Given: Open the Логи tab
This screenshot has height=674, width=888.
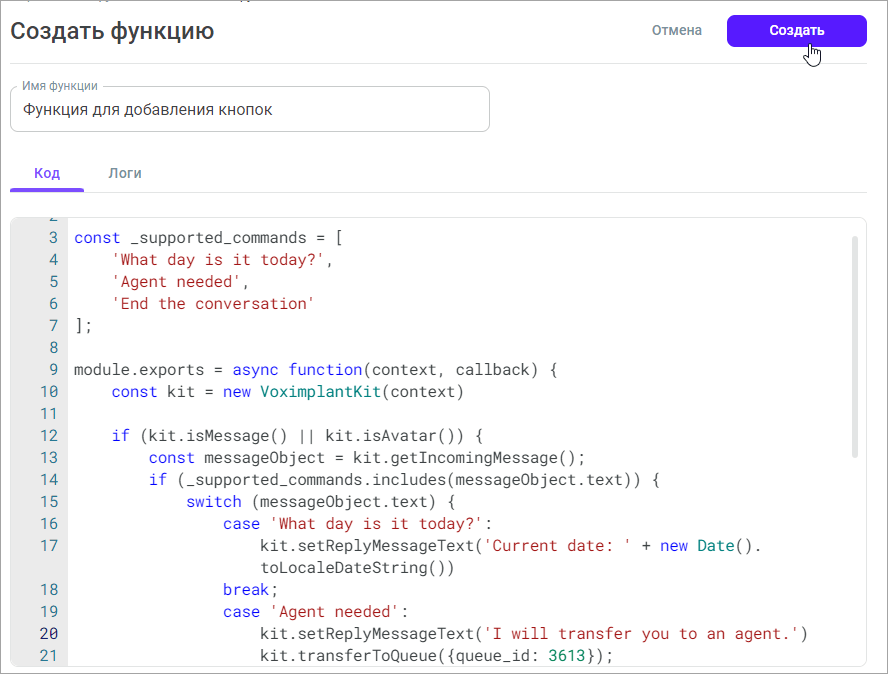Looking at the screenshot, I should (x=125, y=173).
